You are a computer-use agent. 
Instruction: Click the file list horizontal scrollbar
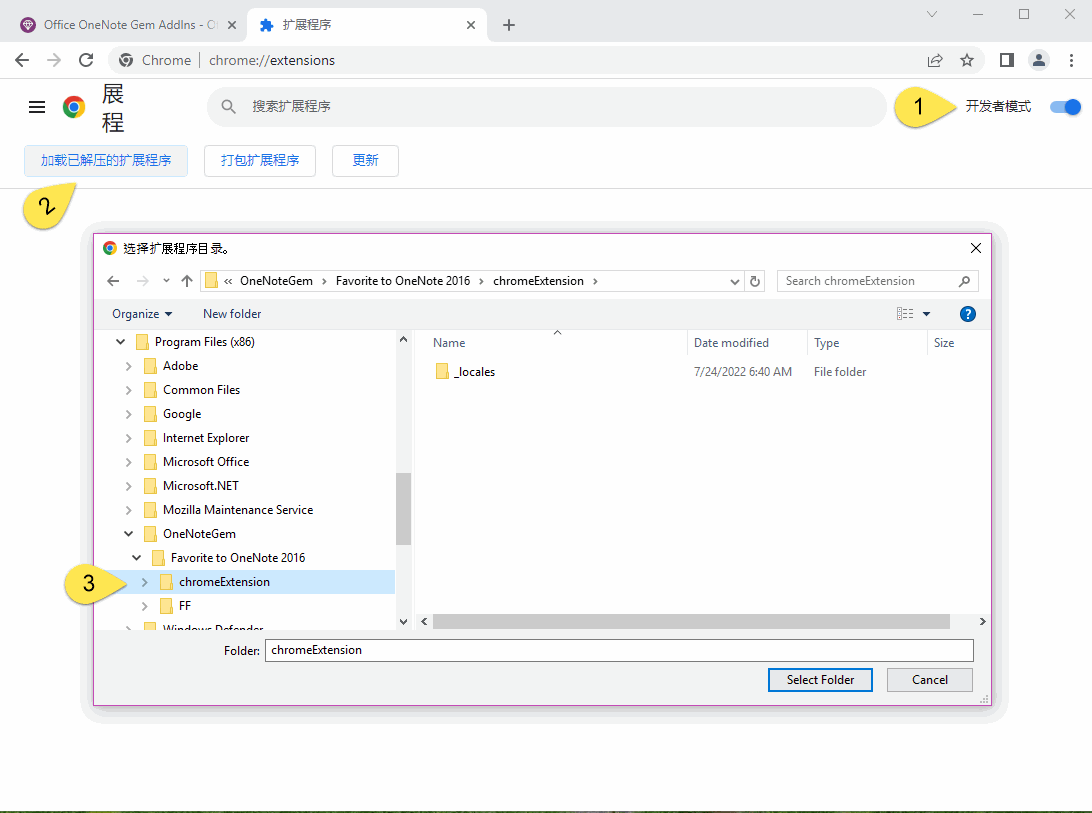click(x=691, y=621)
